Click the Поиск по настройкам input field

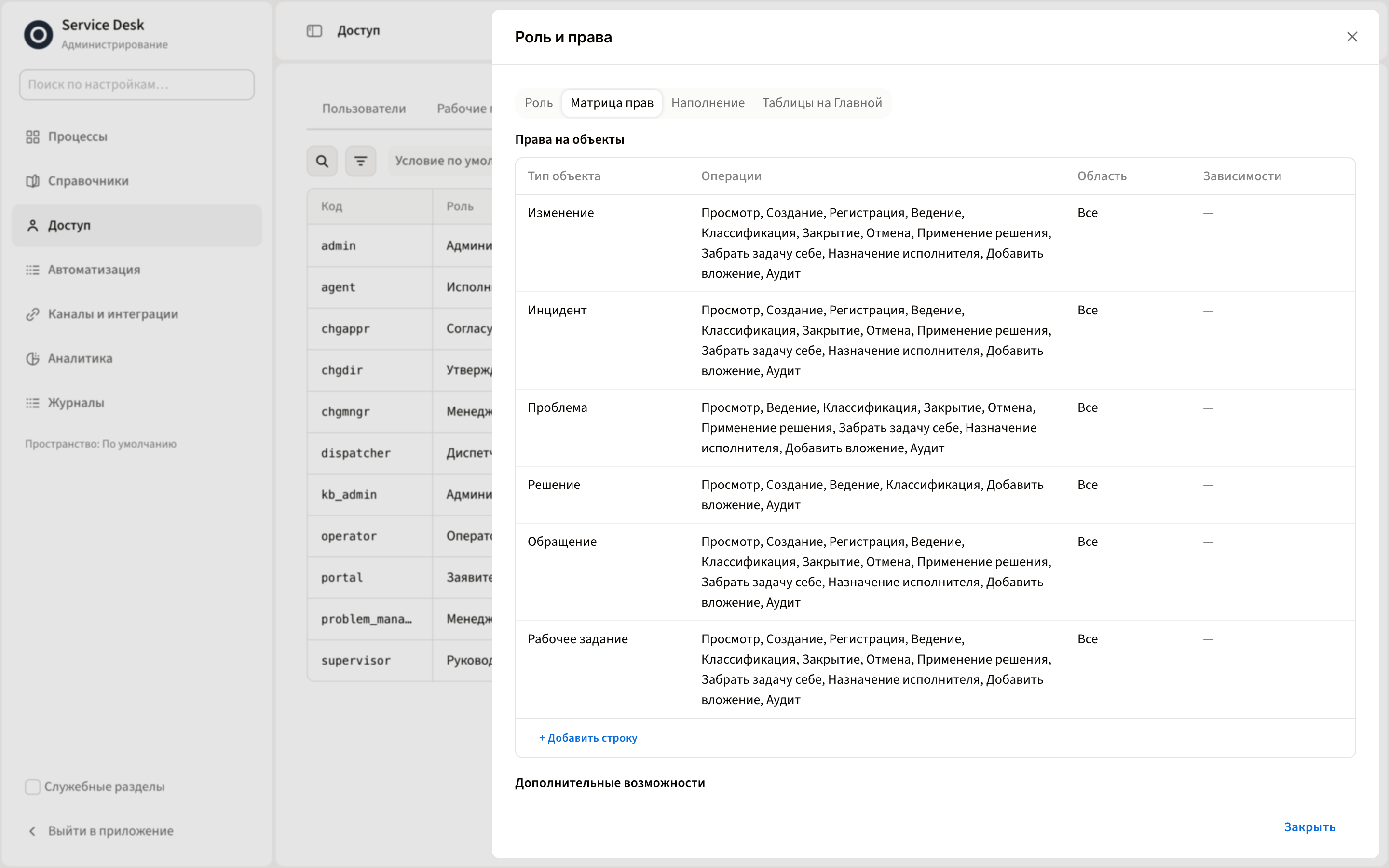click(x=136, y=84)
